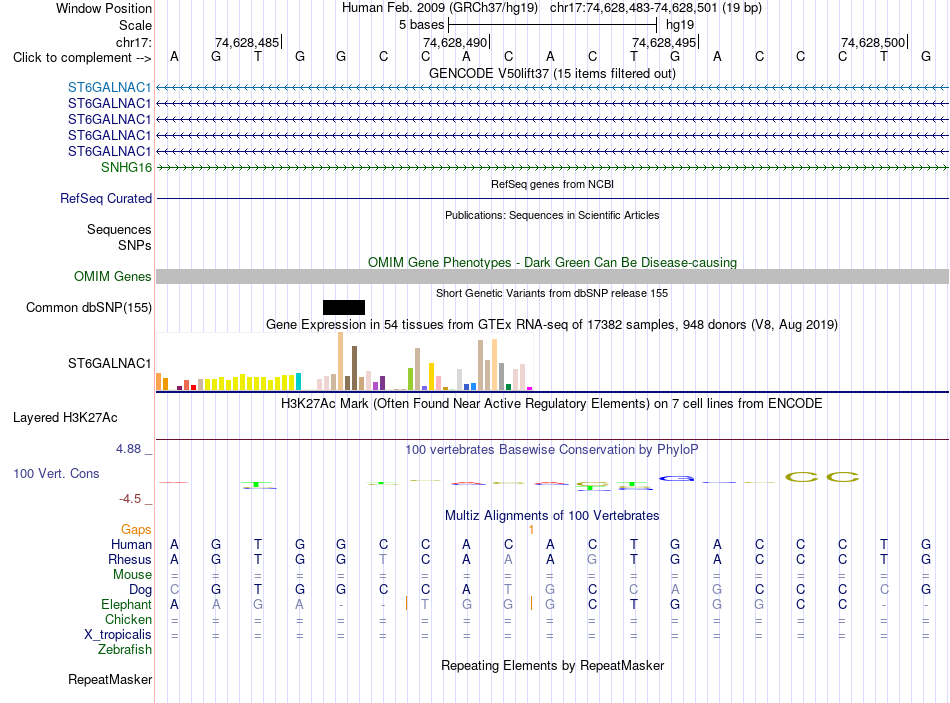Open 'Repeating Elements by RepeatMasker' title
This screenshot has width=950, height=703.
click(x=552, y=665)
